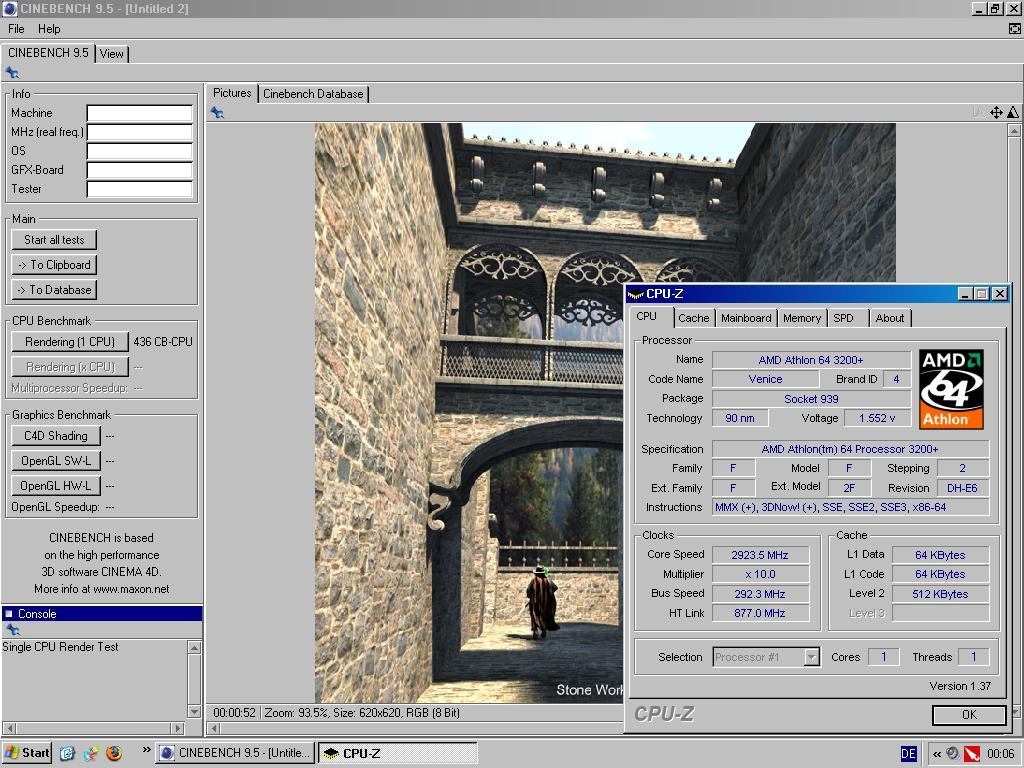The width and height of the screenshot is (1024, 768).
Task: Click OK in the CPU-Z window
Action: pyautogui.click(x=969, y=715)
